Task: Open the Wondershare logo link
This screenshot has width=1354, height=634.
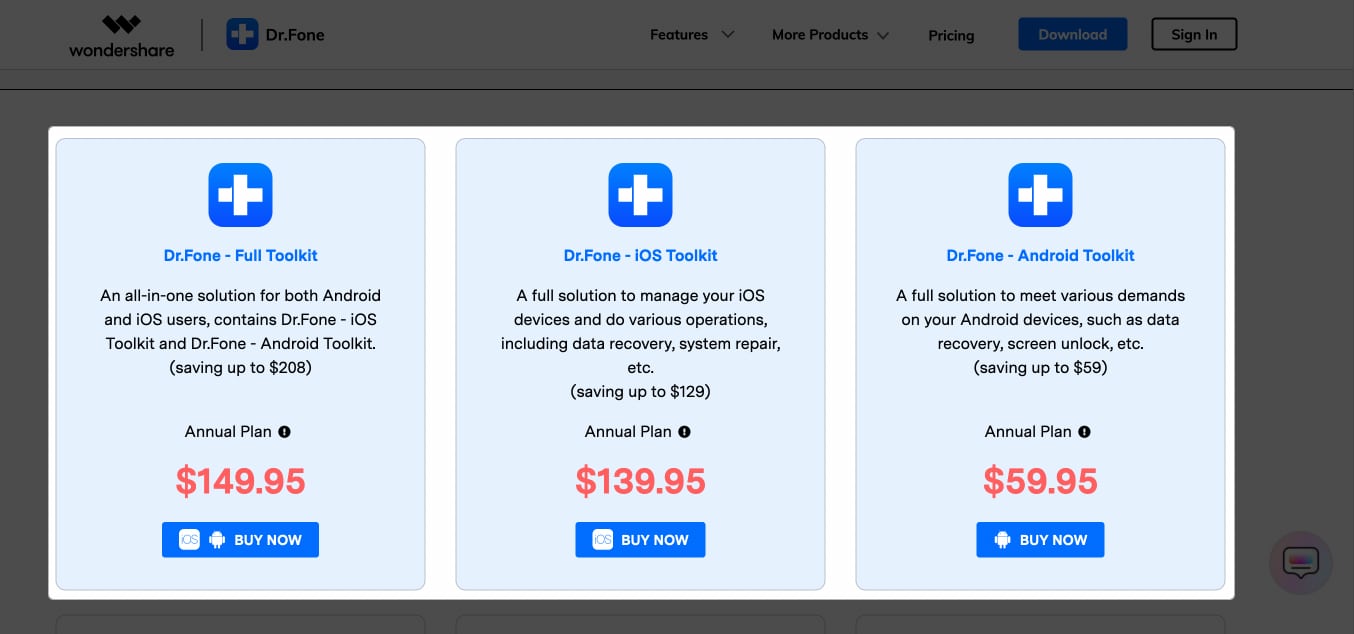Action: tap(121, 35)
